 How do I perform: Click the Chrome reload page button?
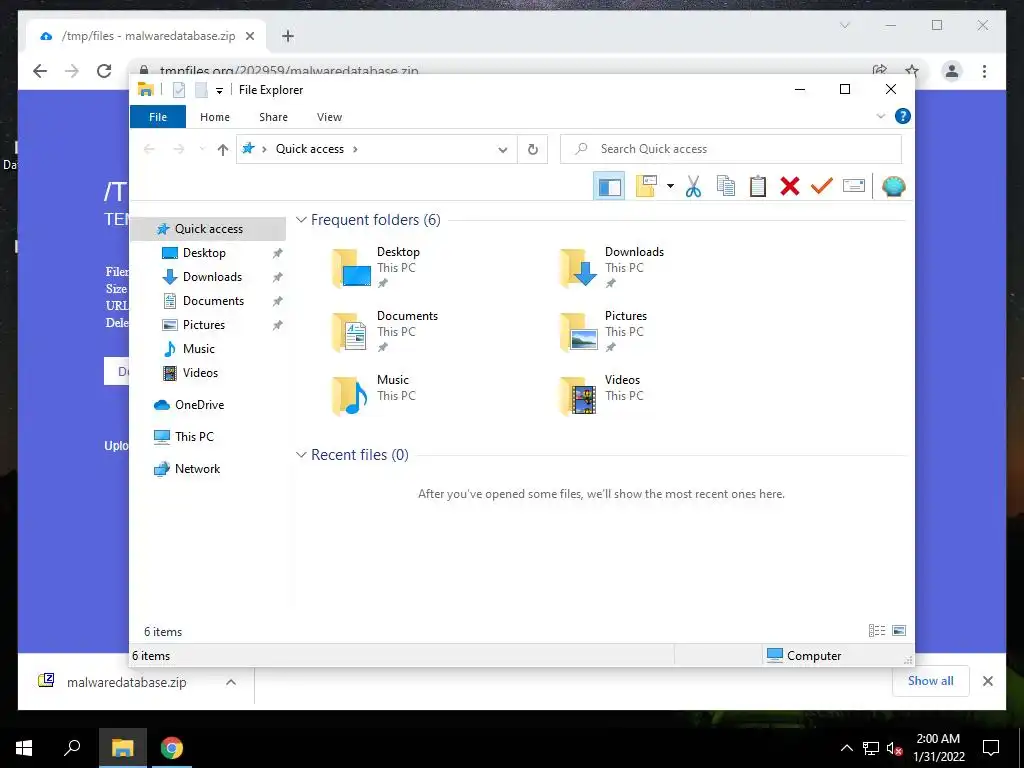pos(104,71)
